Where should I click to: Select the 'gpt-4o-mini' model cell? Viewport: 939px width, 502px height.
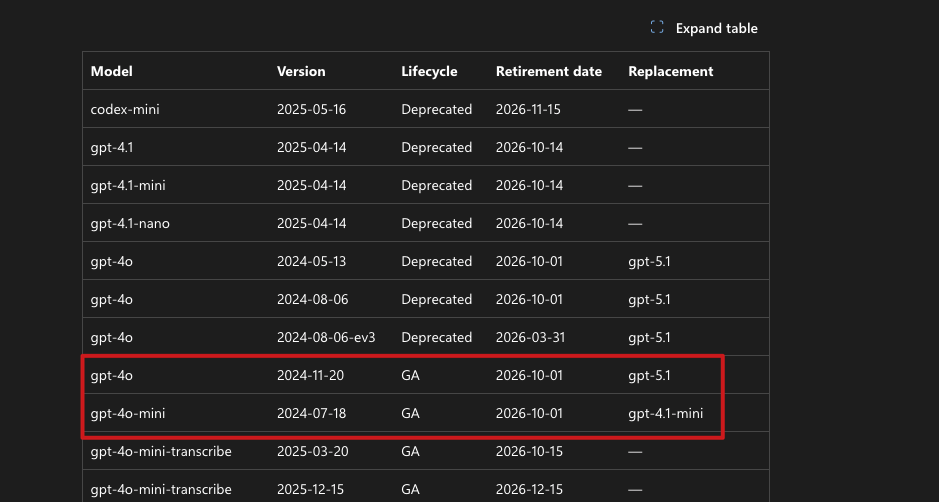click(128, 413)
